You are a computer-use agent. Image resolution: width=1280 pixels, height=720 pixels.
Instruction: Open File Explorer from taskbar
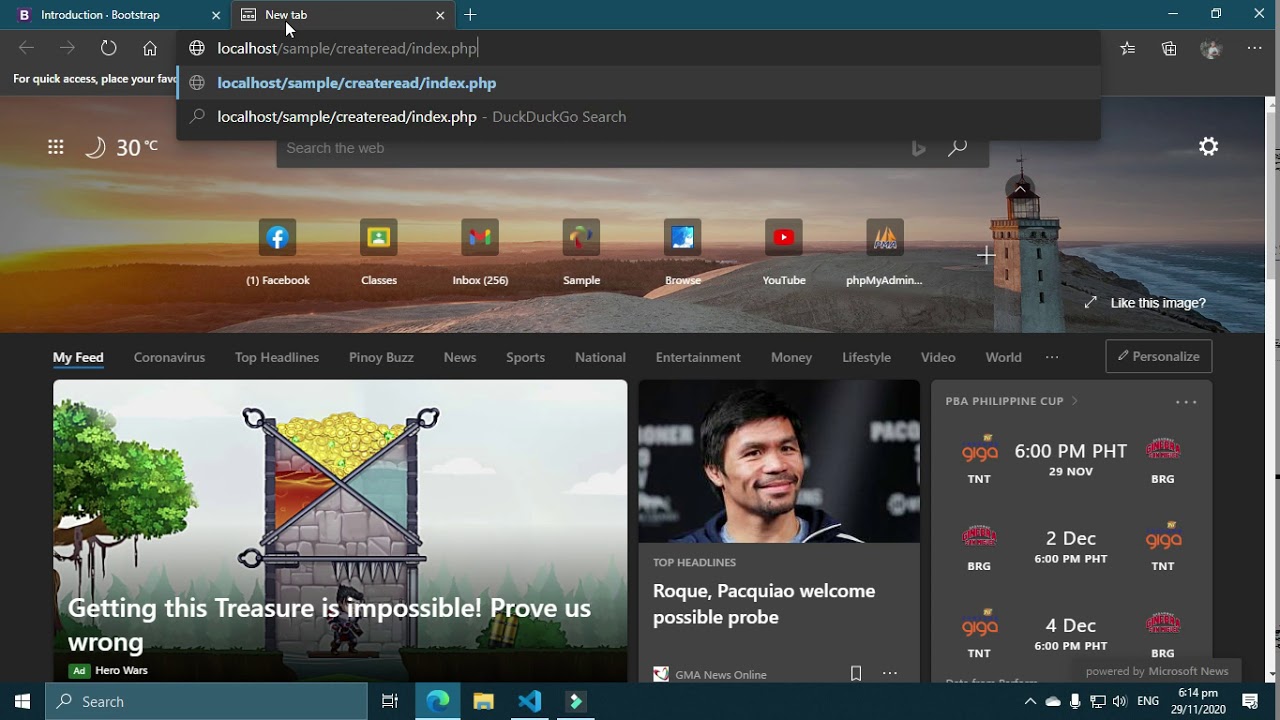pos(484,701)
